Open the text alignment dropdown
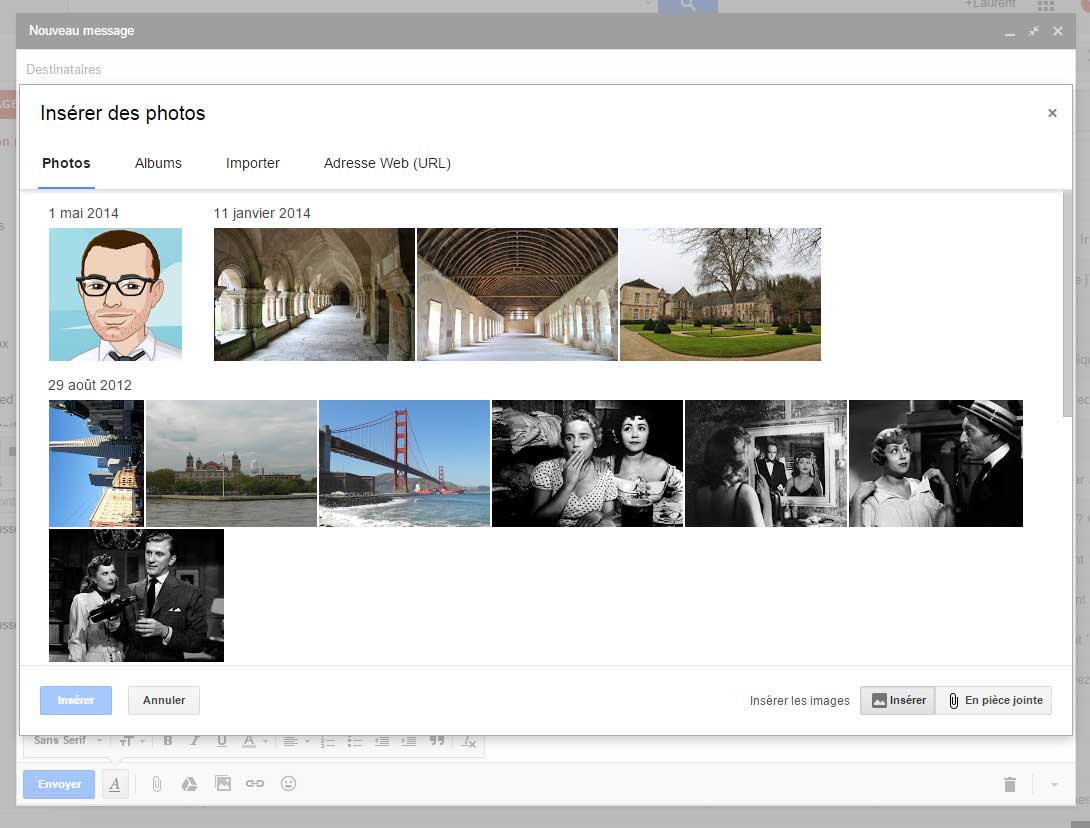The width and height of the screenshot is (1090, 828). pos(296,741)
